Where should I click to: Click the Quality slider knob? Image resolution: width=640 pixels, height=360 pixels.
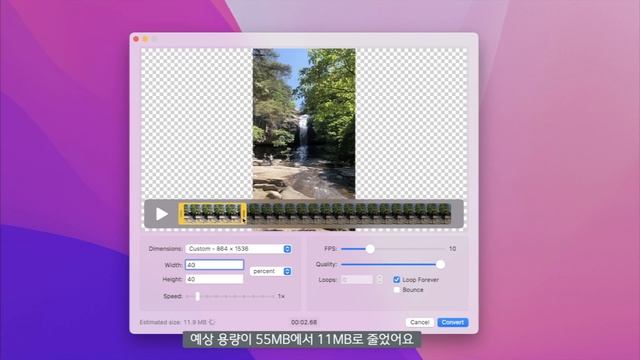pos(440,264)
